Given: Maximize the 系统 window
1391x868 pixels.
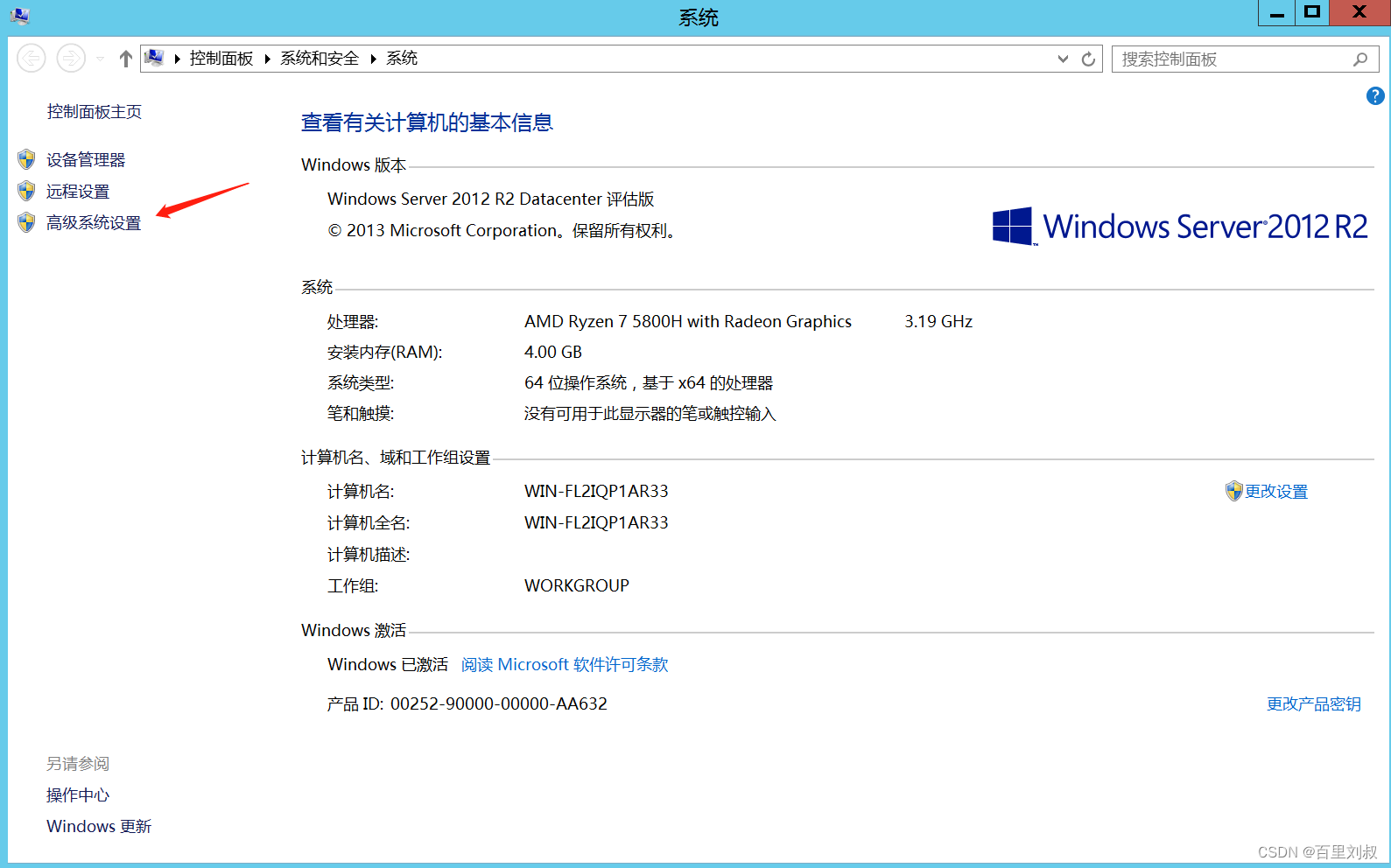Looking at the screenshot, I should (x=1312, y=13).
